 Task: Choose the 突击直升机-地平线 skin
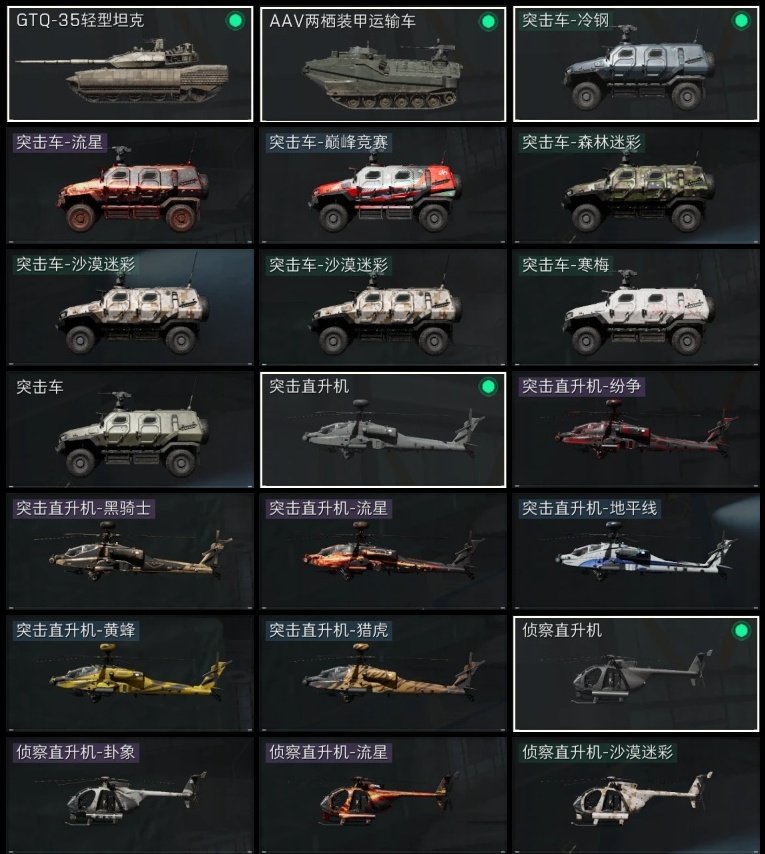coord(636,552)
